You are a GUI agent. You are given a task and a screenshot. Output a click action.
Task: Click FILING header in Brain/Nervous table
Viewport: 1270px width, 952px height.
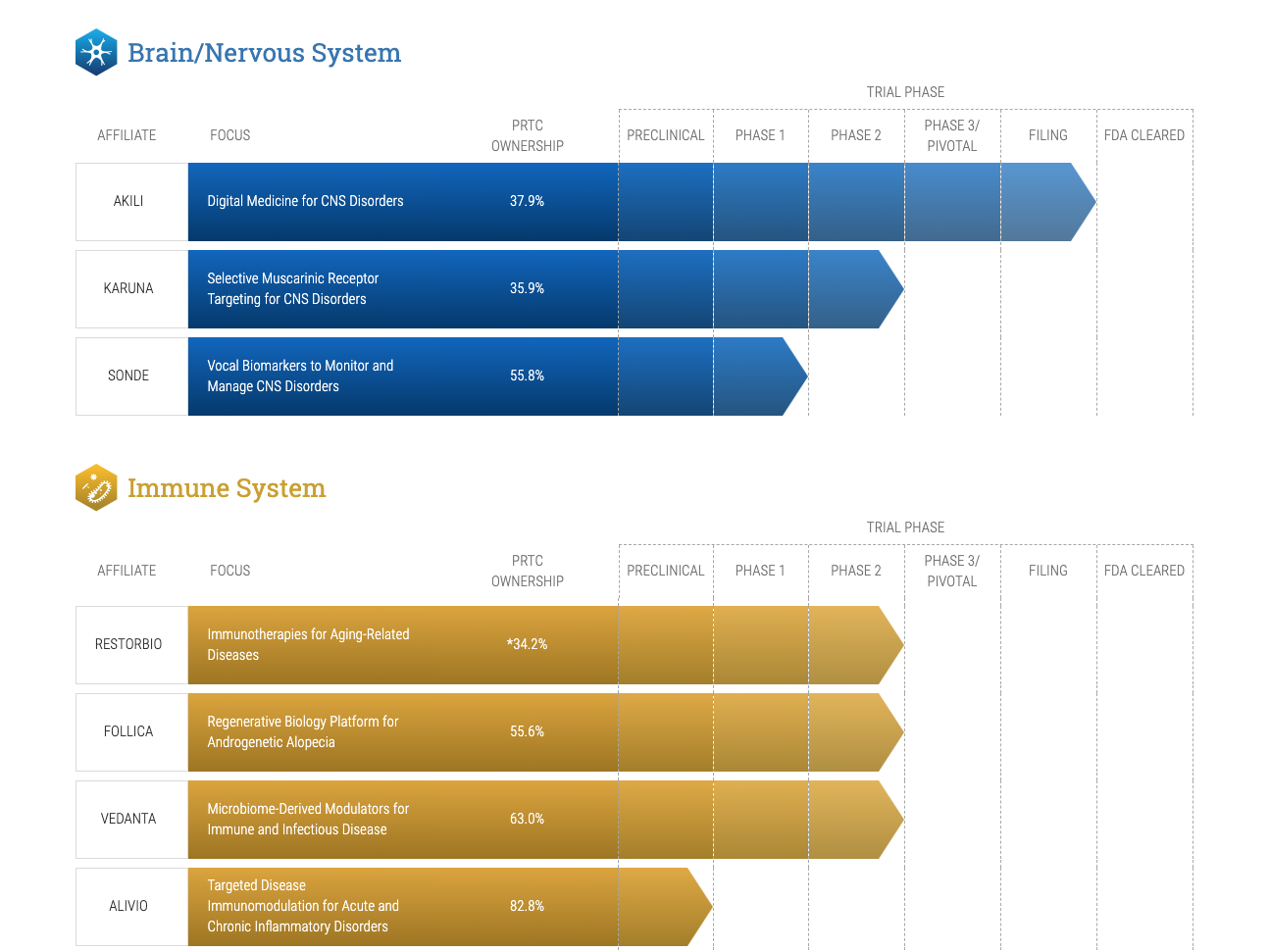pyautogui.click(x=1048, y=135)
